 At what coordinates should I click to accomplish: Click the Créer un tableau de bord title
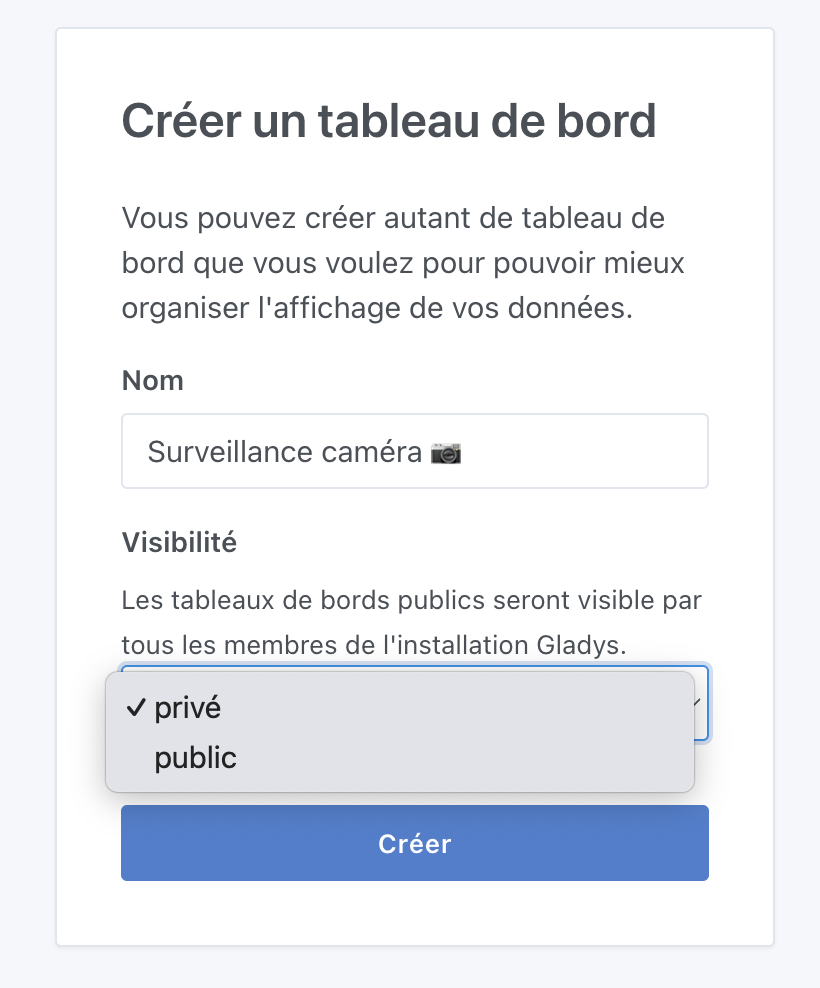389,120
